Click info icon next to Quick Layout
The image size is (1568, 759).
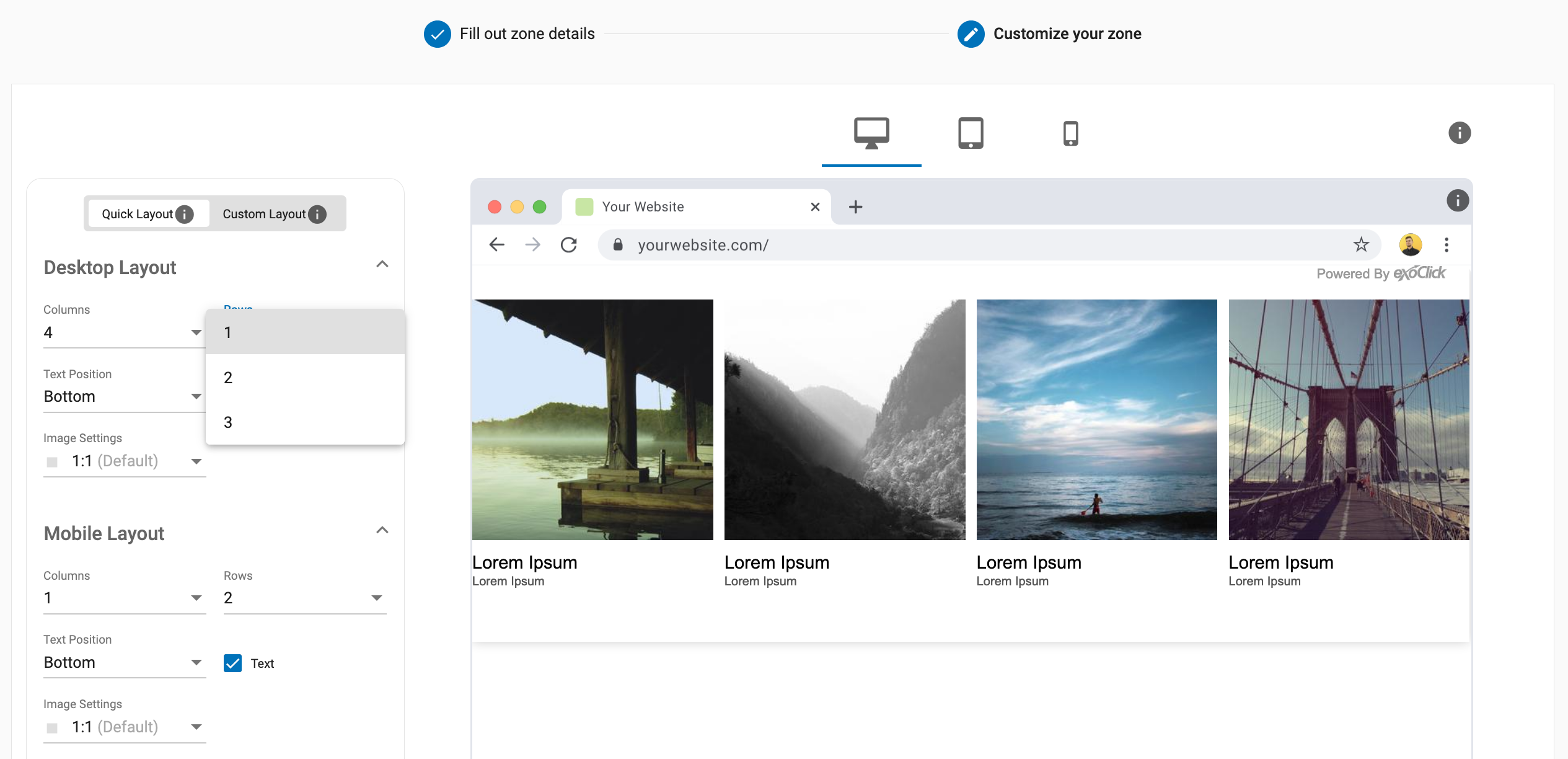(x=185, y=215)
